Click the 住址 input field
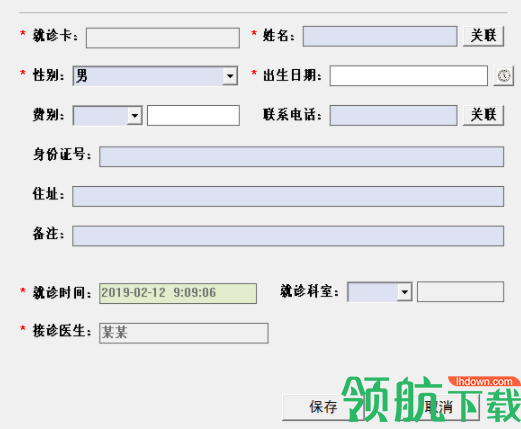Screen dimensions: 521x429 (x=288, y=196)
